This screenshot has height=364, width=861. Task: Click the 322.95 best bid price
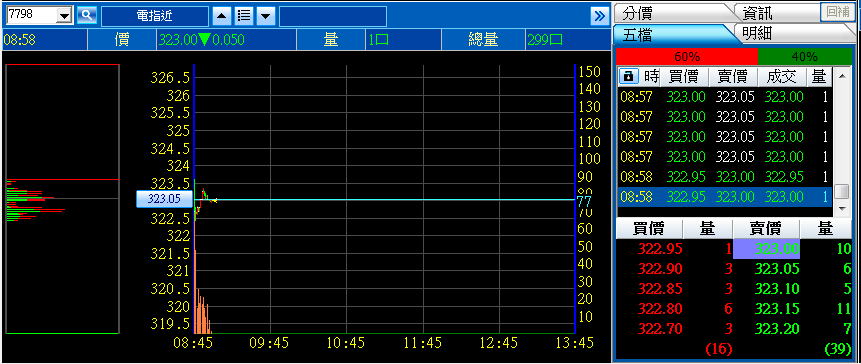coord(660,249)
